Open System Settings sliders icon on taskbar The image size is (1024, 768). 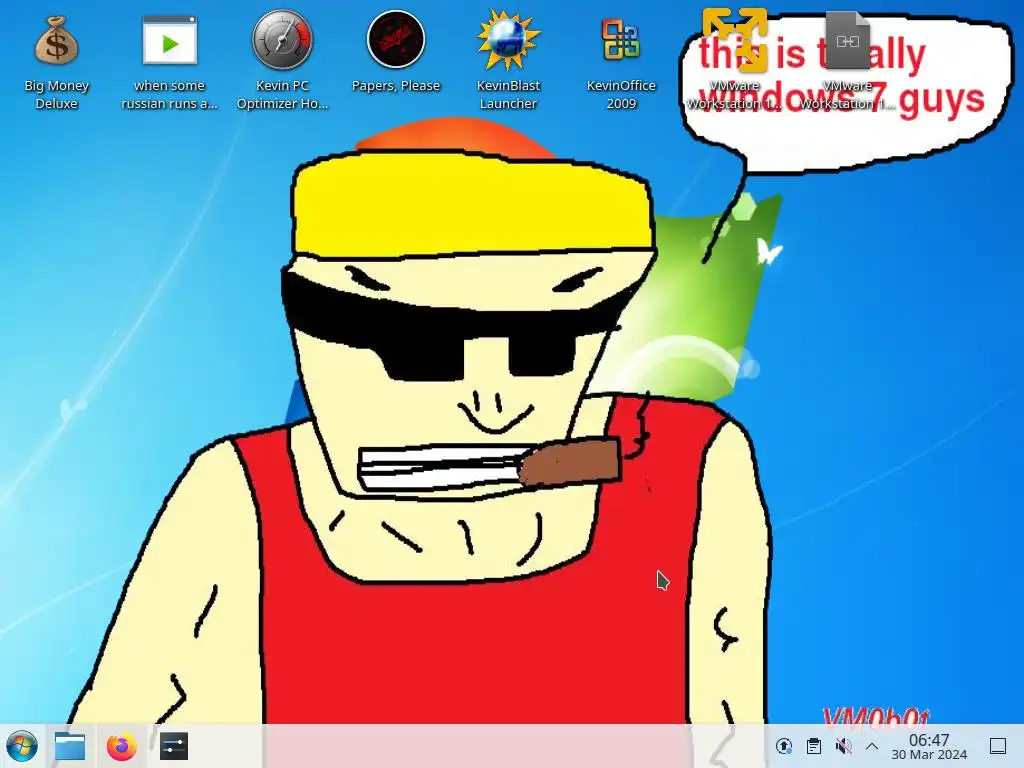(174, 746)
